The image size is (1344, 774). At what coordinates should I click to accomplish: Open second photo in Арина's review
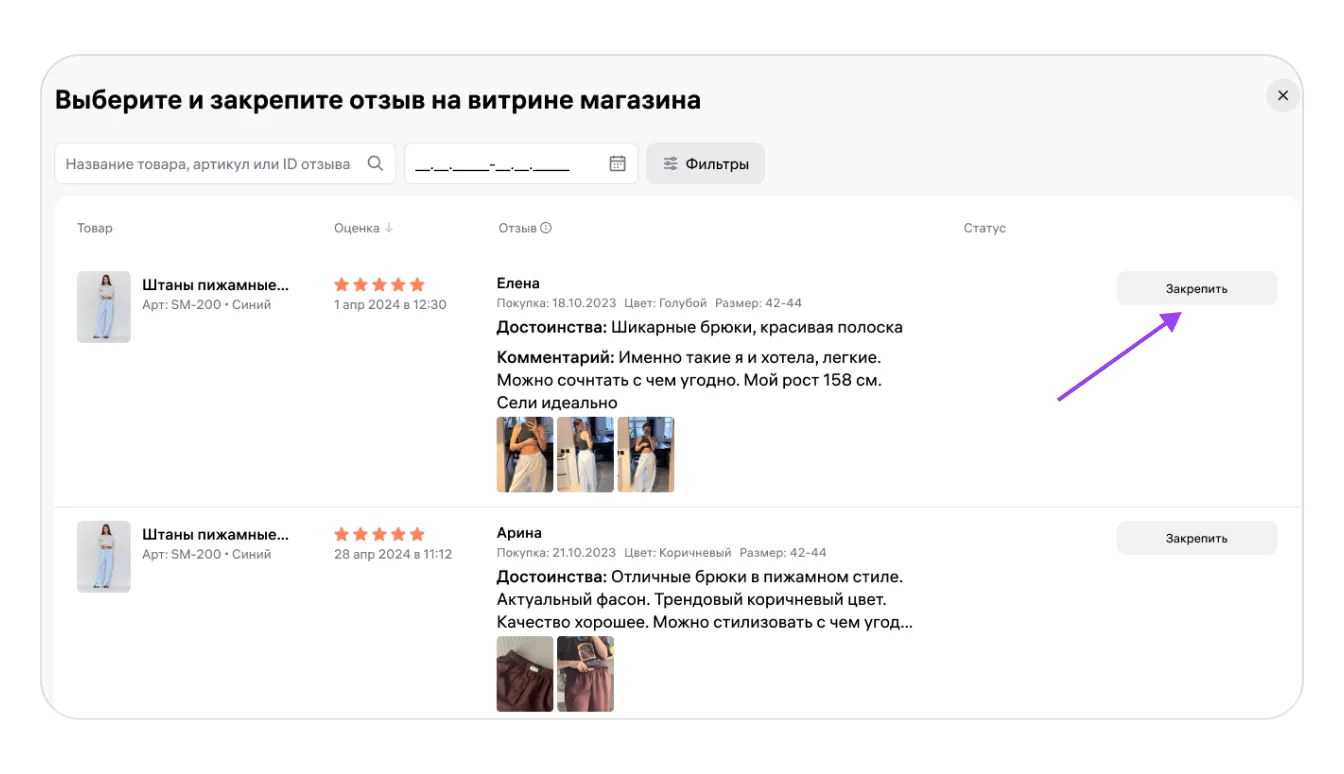[x=585, y=674]
